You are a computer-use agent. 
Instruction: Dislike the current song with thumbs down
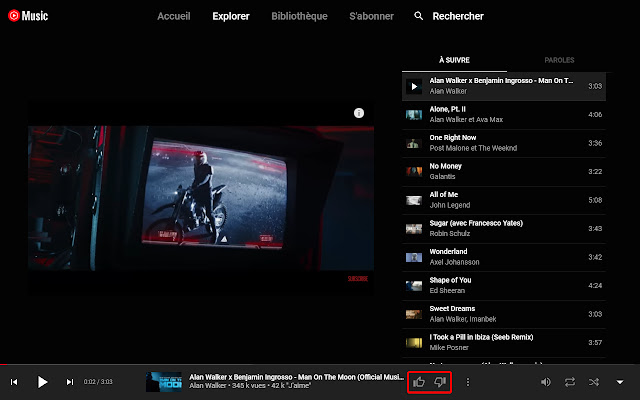[440, 382]
